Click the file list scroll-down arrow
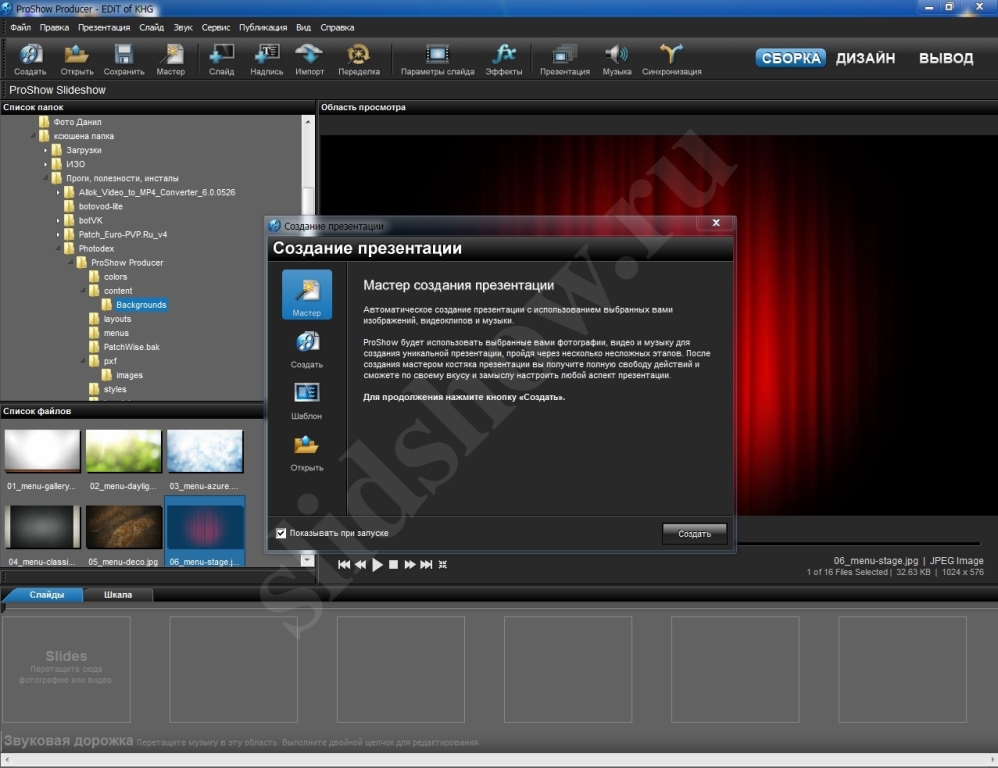Screen dimensions: 998x768 click(308, 561)
